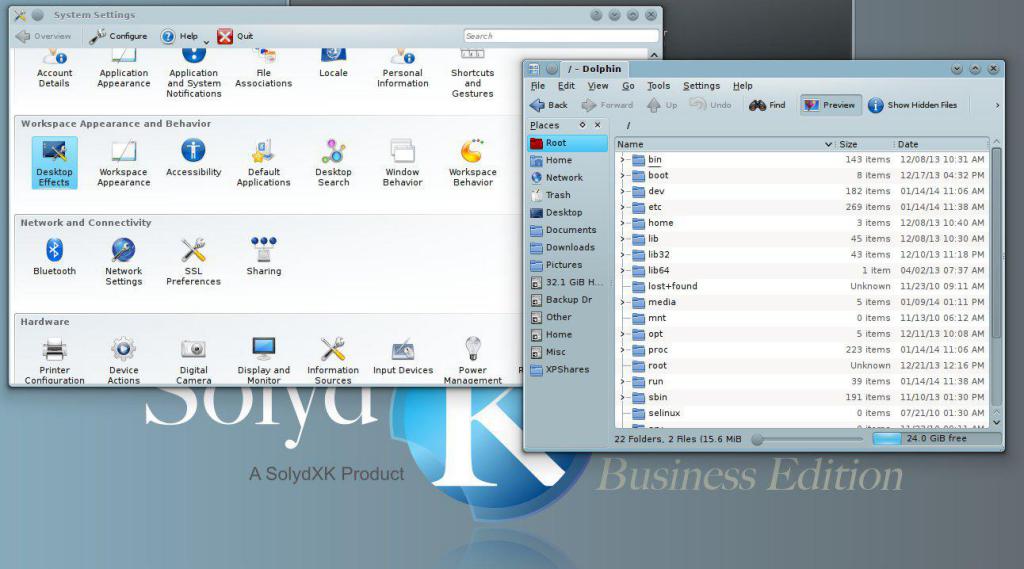Open Desktop Search settings

tap(333, 163)
